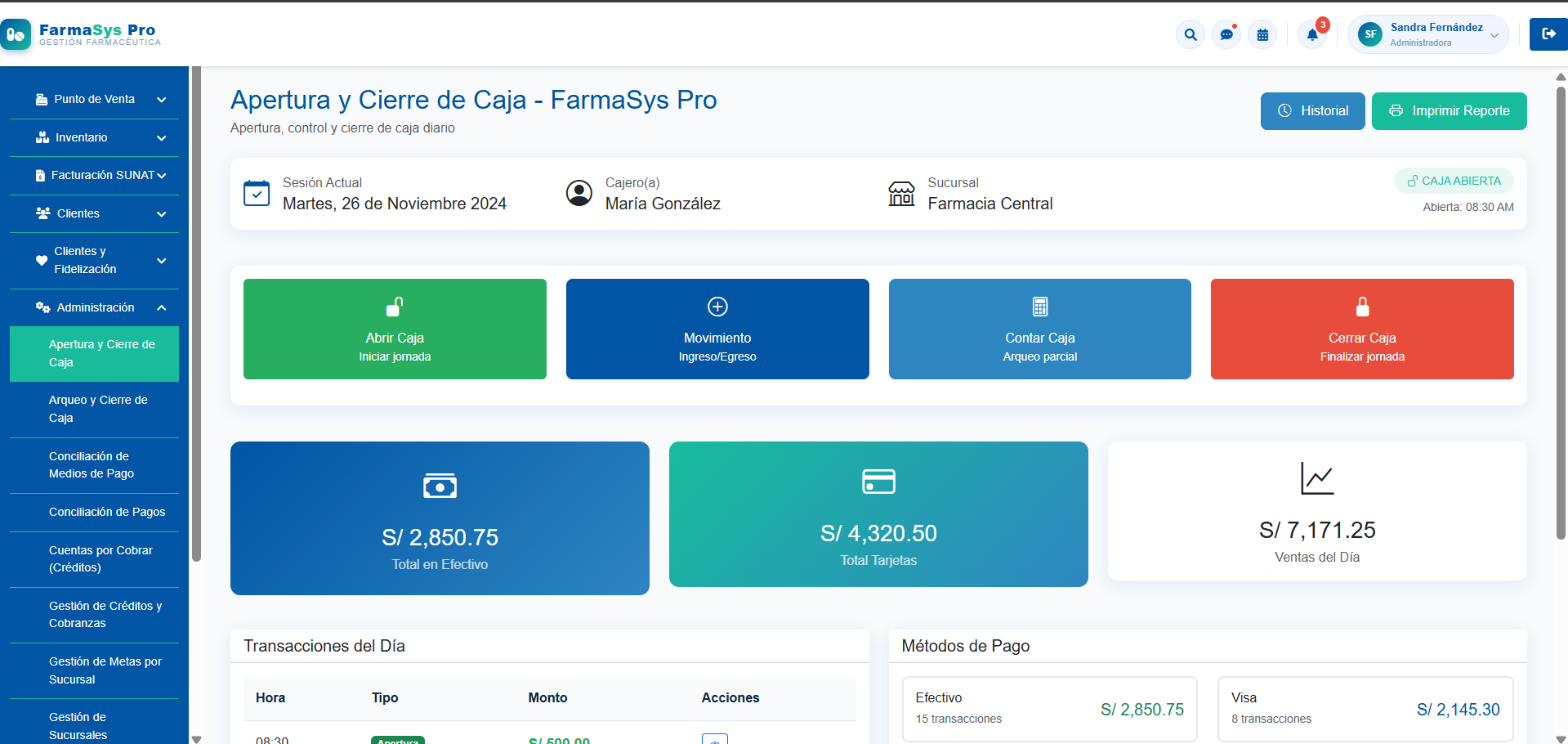Click the printer icon on Imprimir Reporte
The height and width of the screenshot is (744, 1568).
click(1395, 110)
